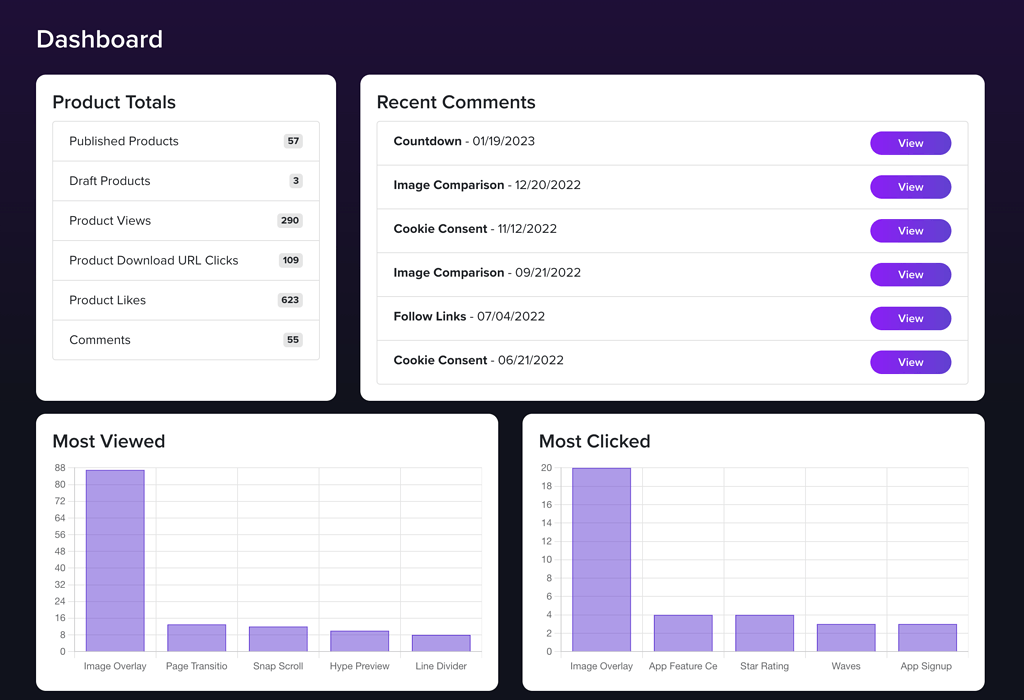Select the Published Products row

pos(185,141)
